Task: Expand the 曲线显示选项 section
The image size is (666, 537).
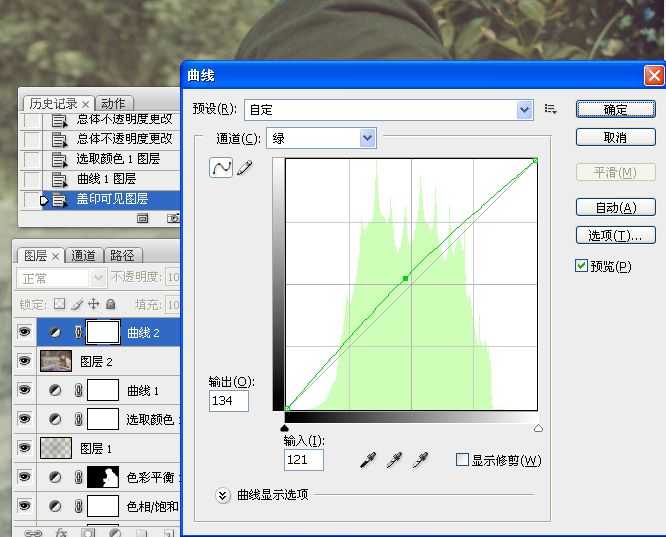Action: point(223,495)
